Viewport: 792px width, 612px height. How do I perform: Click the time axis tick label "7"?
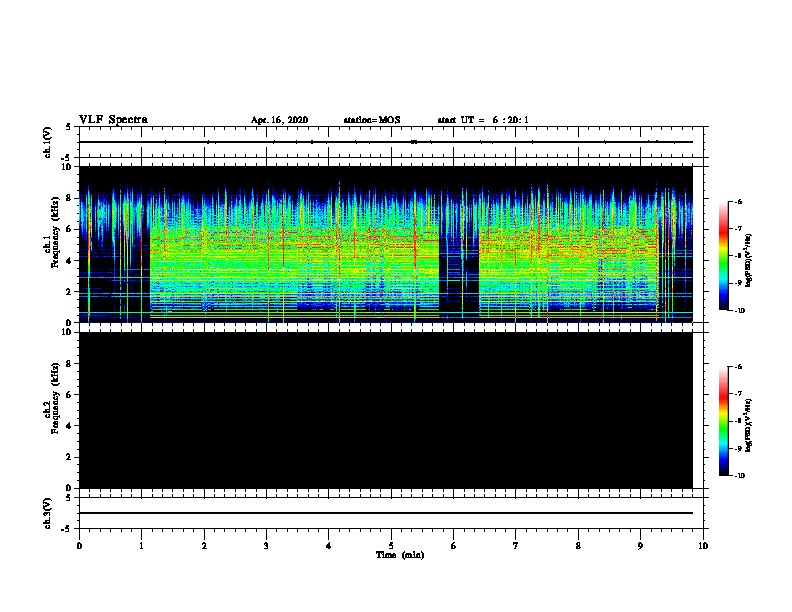coord(516,546)
